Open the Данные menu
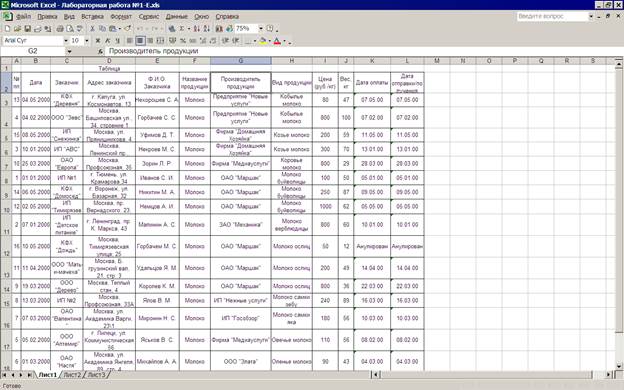This screenshot has height=390, width=624. (x=176, y=17)
